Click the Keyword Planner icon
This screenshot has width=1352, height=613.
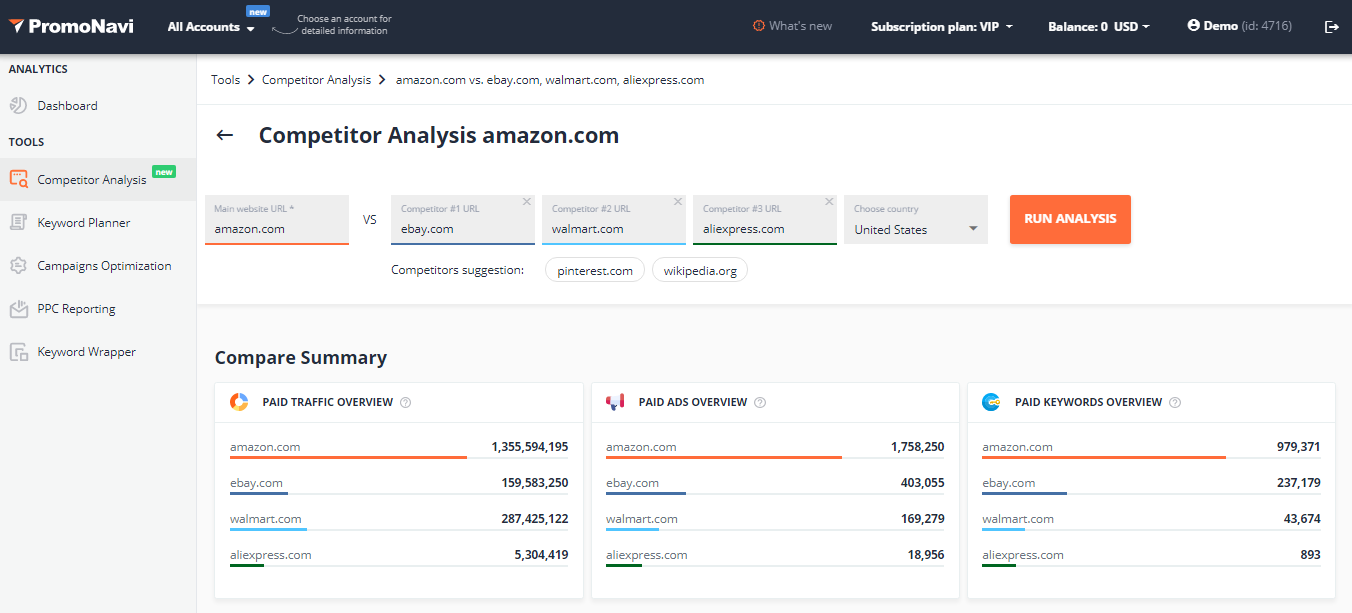(18, 223)
